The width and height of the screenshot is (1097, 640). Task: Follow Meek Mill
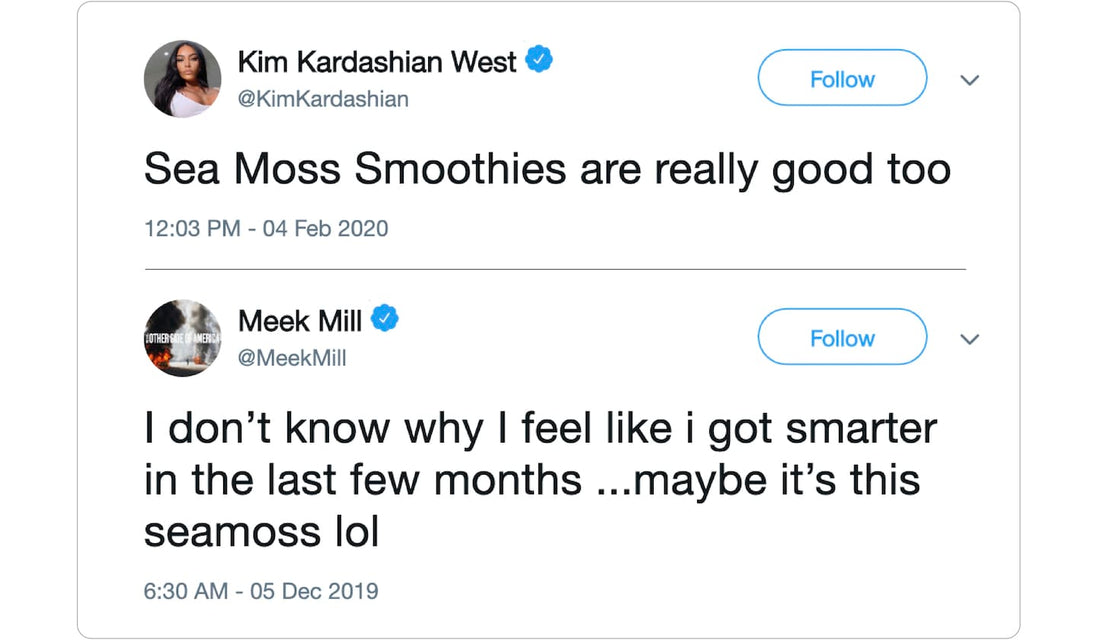coord(842,338)
